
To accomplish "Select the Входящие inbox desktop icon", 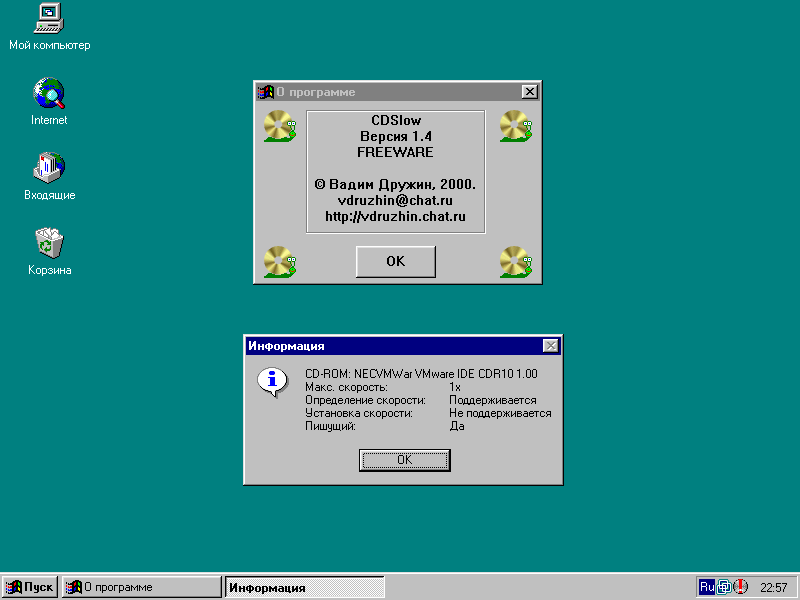I will click(x=49, y=168).
